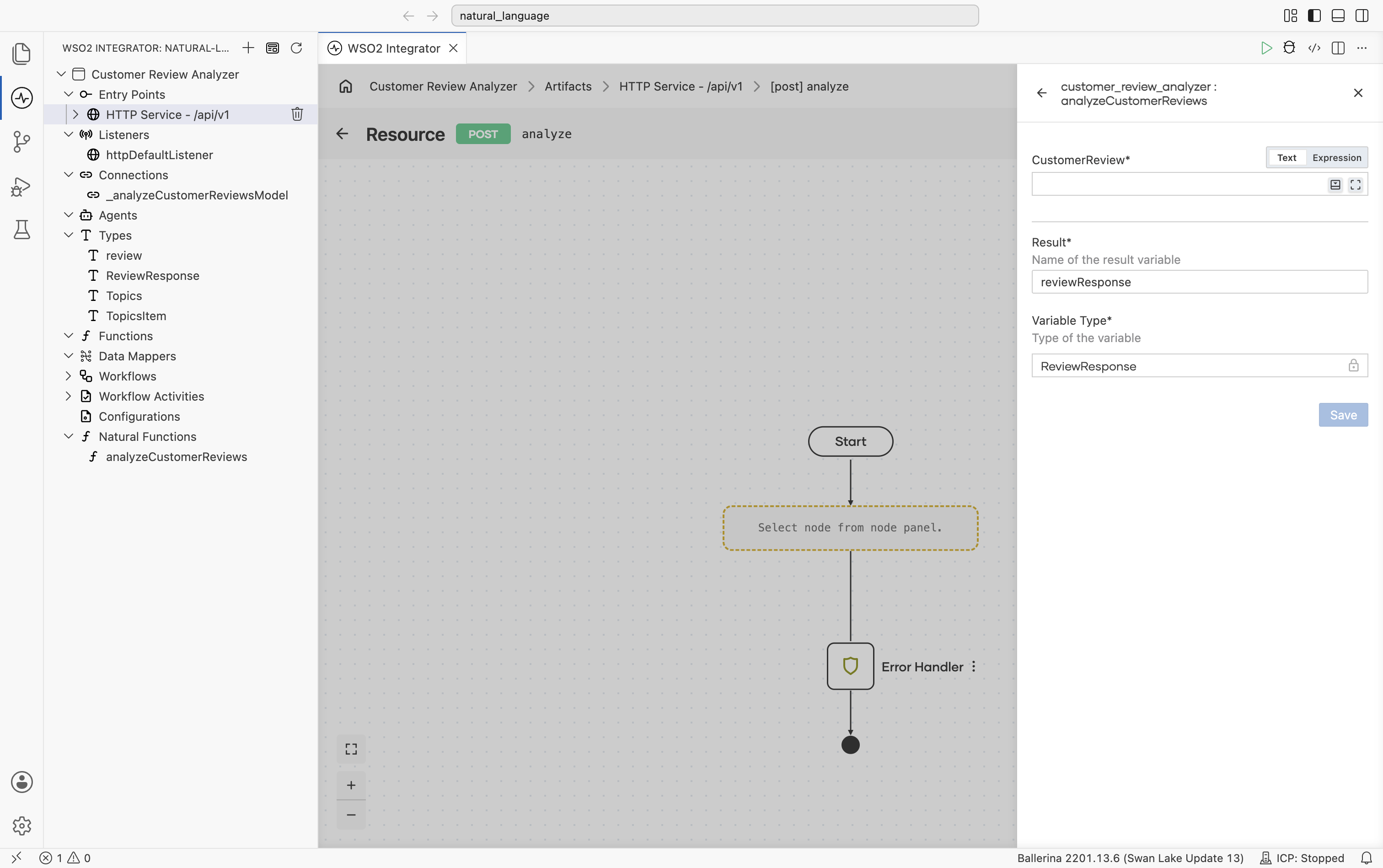Click the debug bug icon in editor toolbar
Image resolution: width=1383 pixels, height=868 pixels.
(1289, 48)
